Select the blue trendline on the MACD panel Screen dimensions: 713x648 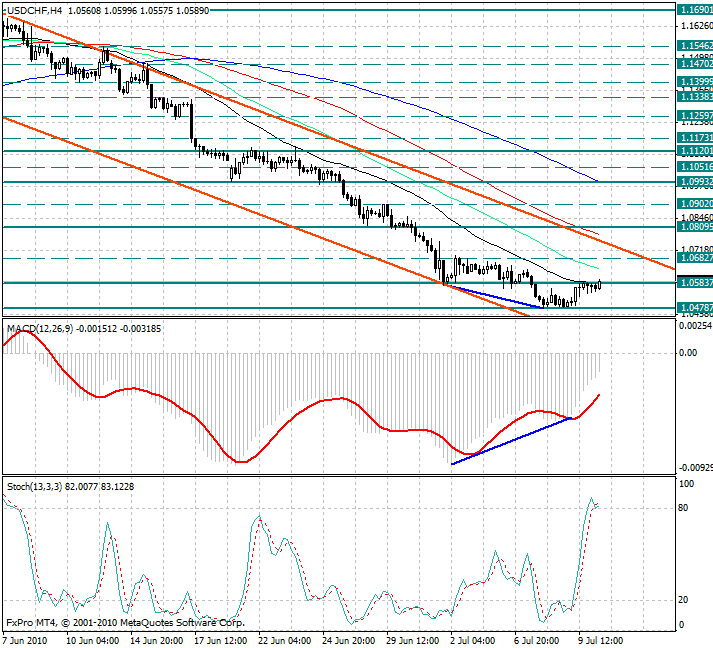[x=512, y=440]
